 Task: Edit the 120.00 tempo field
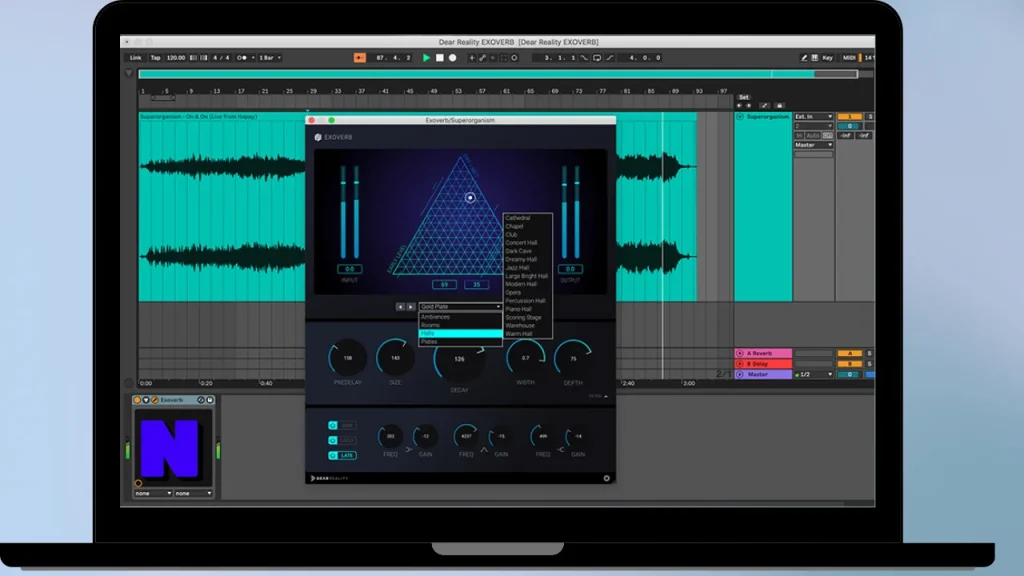(x=176, y=57)
